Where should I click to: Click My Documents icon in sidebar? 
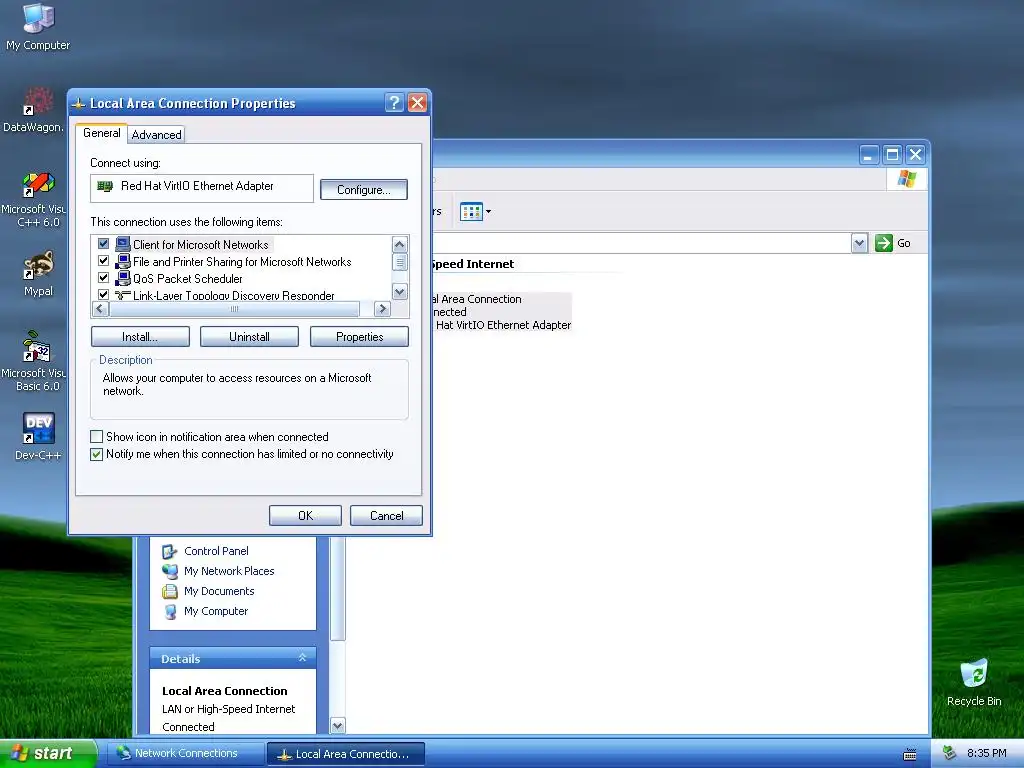tap(170, 592)
